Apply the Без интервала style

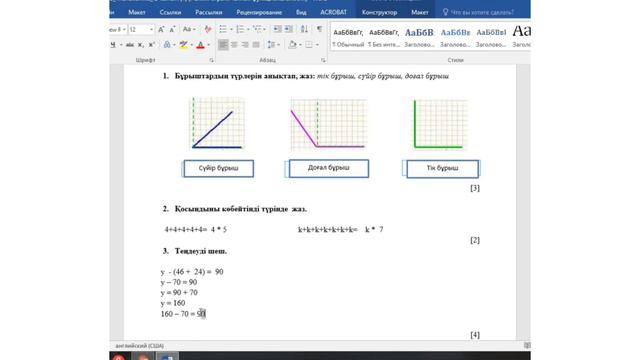pyautogui.click(x=384, y=38)
